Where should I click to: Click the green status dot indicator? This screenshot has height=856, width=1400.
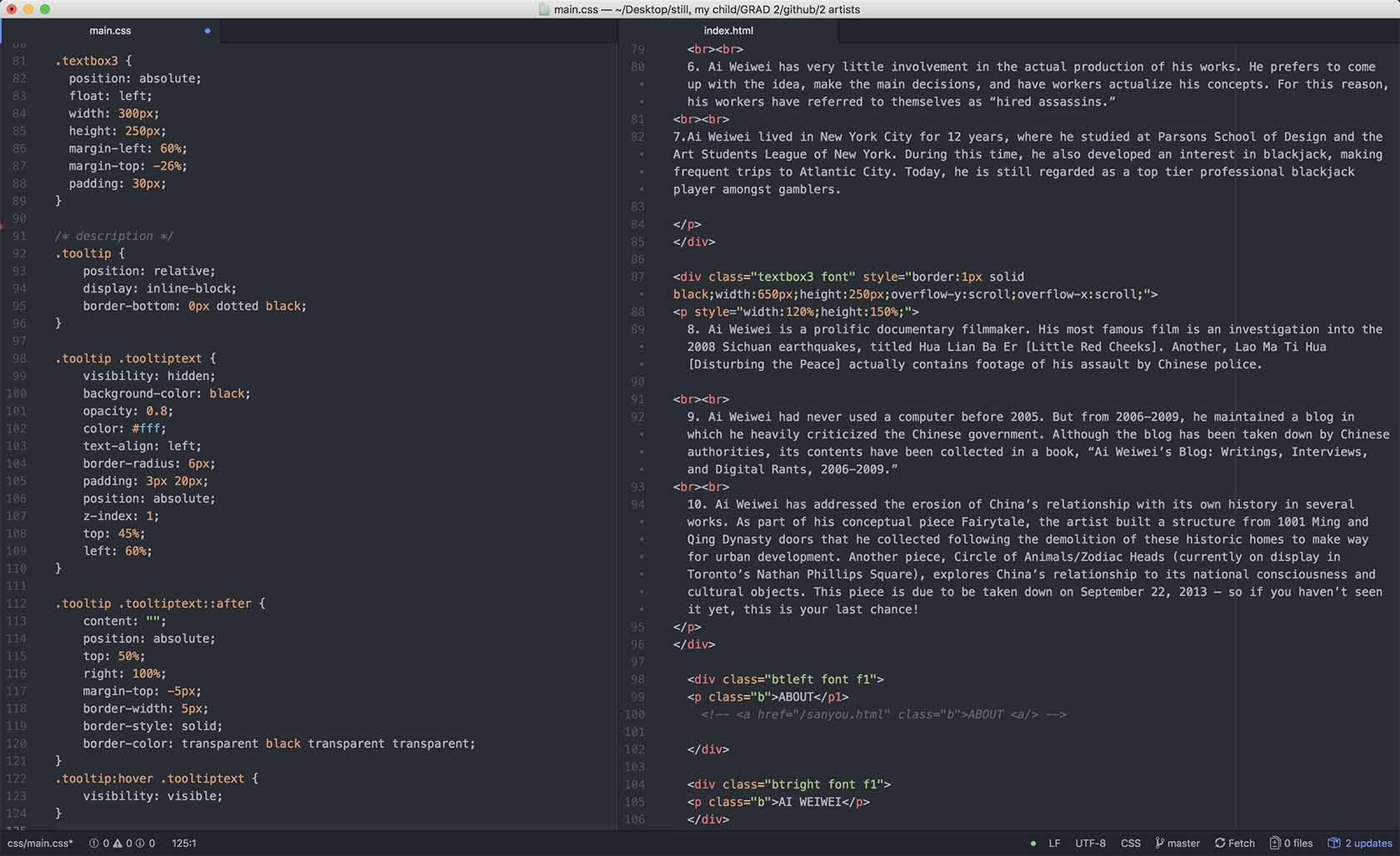1033,843
